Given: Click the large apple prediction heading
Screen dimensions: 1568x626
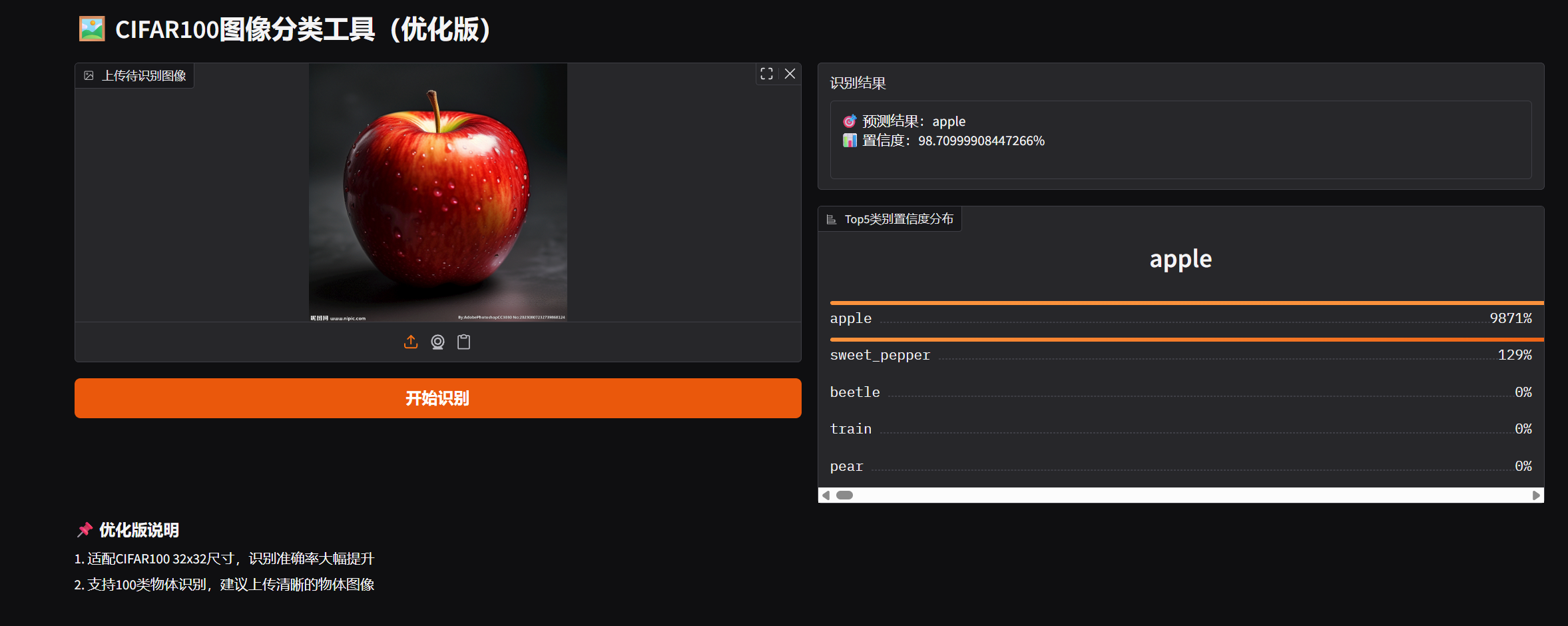Looking at the screenshot, I should pos(1180,259).
